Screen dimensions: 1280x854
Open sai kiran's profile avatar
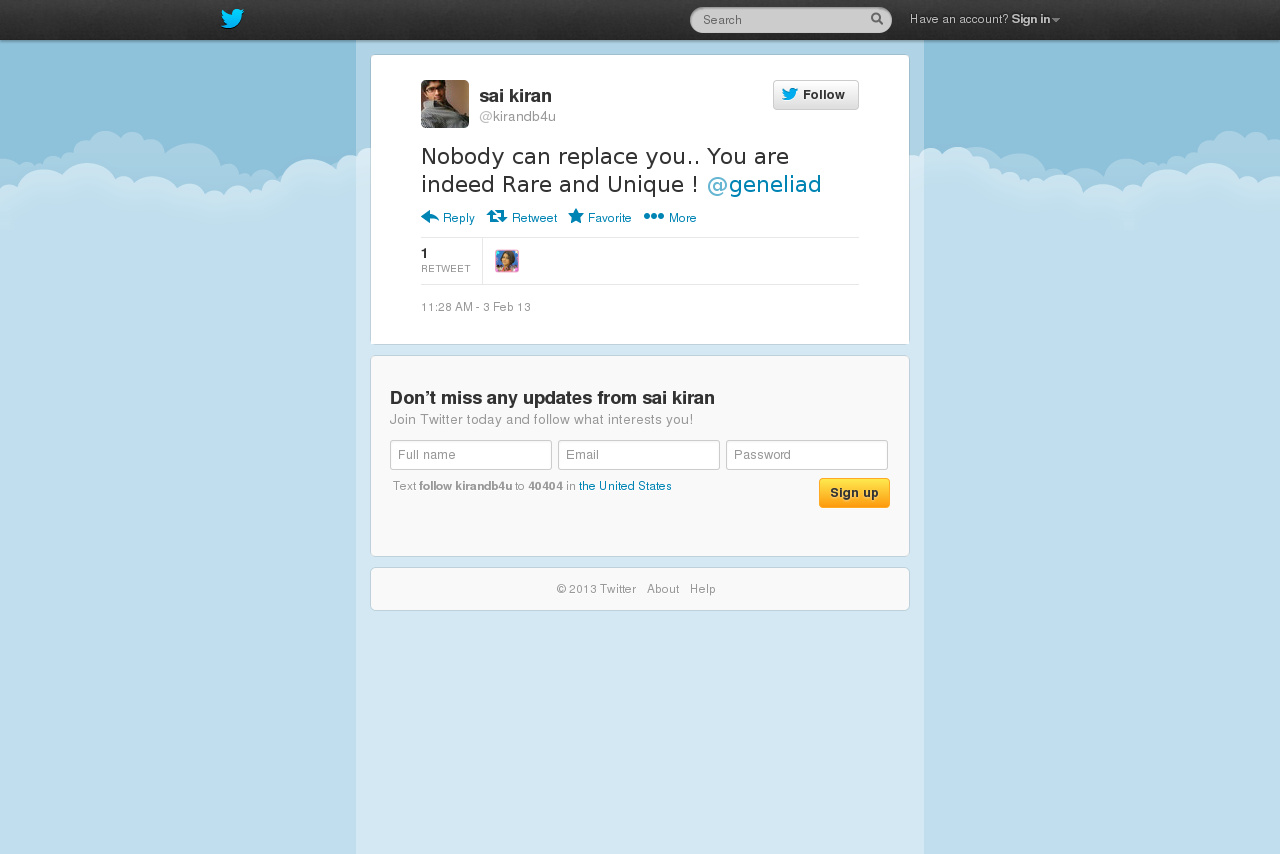(x=445, y=104)
